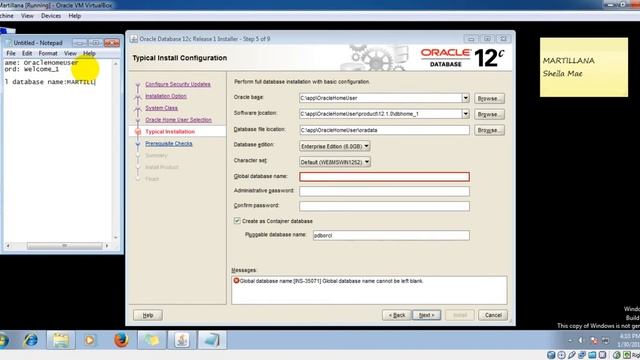Open VirtualBox Devices menu
This screenshot has height=360, width=640.
point(51,16)
